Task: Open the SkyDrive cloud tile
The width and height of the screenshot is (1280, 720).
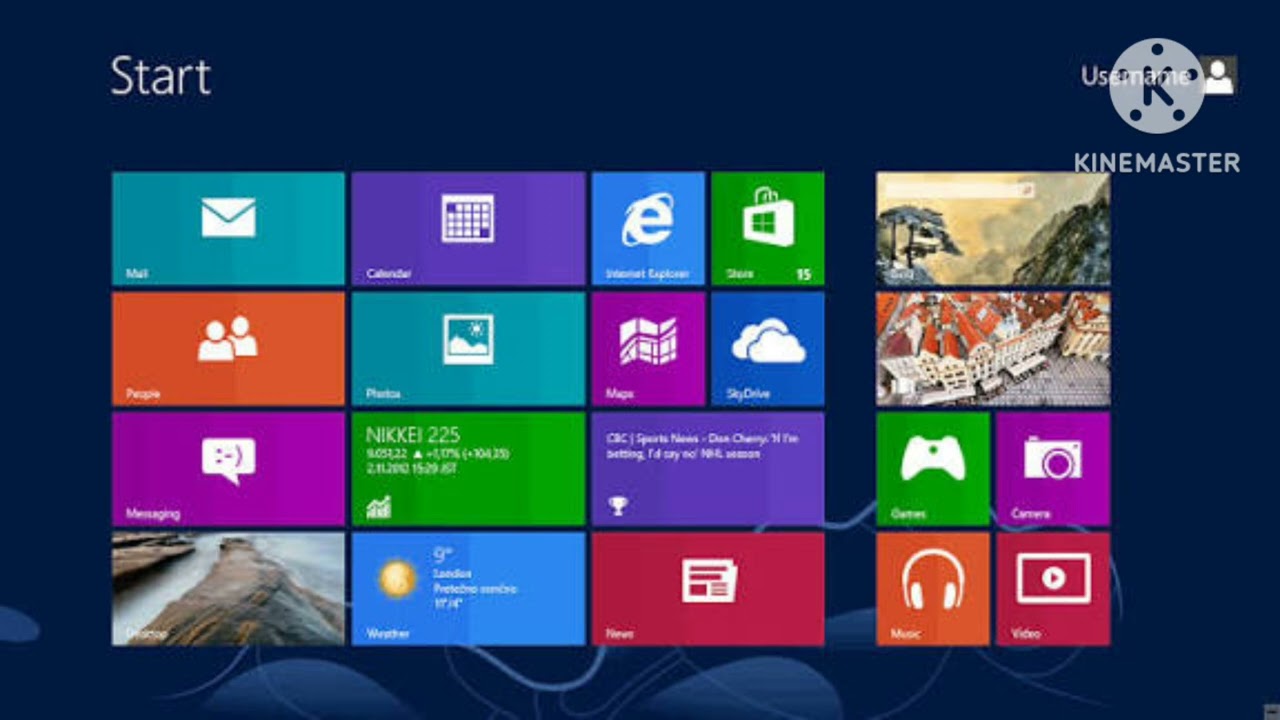Action: [x=768, y=349]
